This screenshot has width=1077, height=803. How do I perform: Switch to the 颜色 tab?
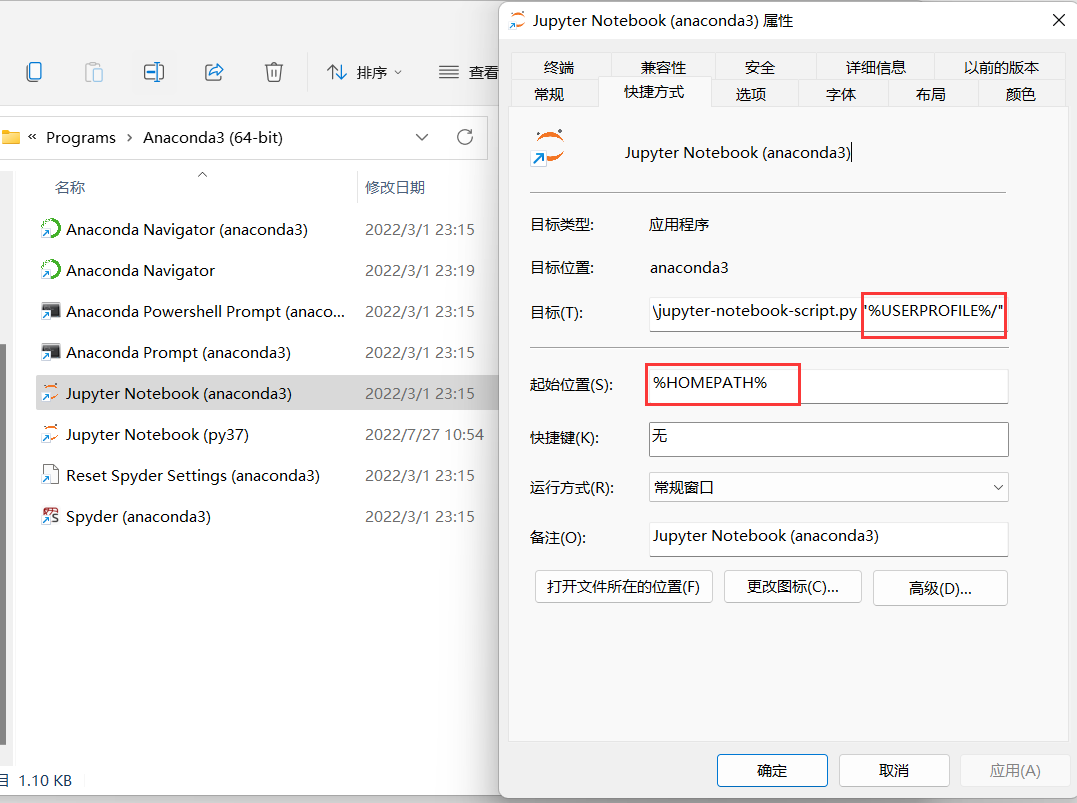coord(1020,94)
